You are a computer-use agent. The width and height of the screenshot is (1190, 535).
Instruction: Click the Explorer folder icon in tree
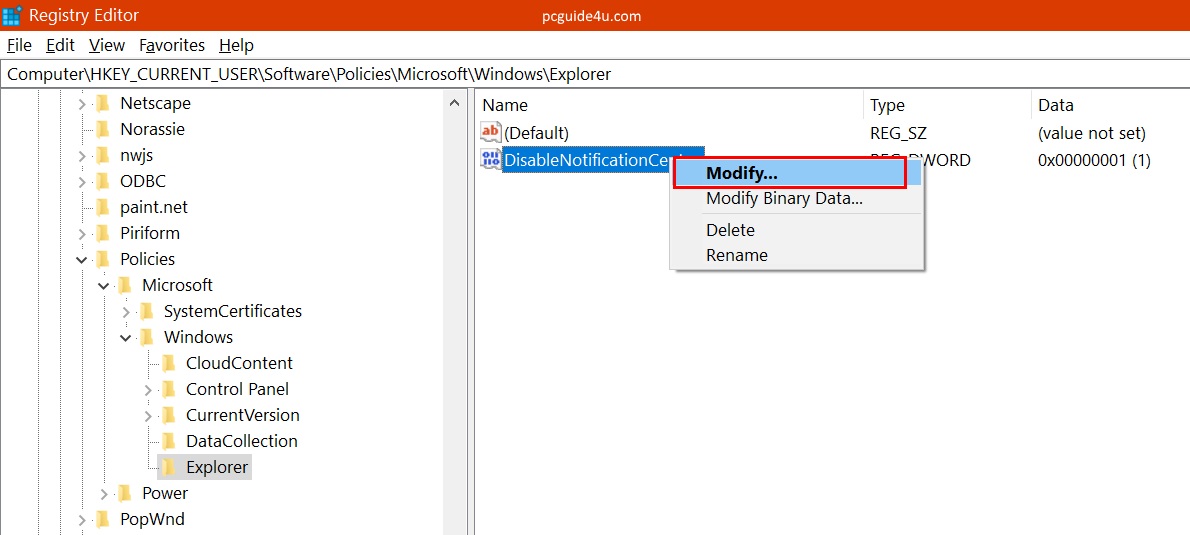[x=168, y=467]
